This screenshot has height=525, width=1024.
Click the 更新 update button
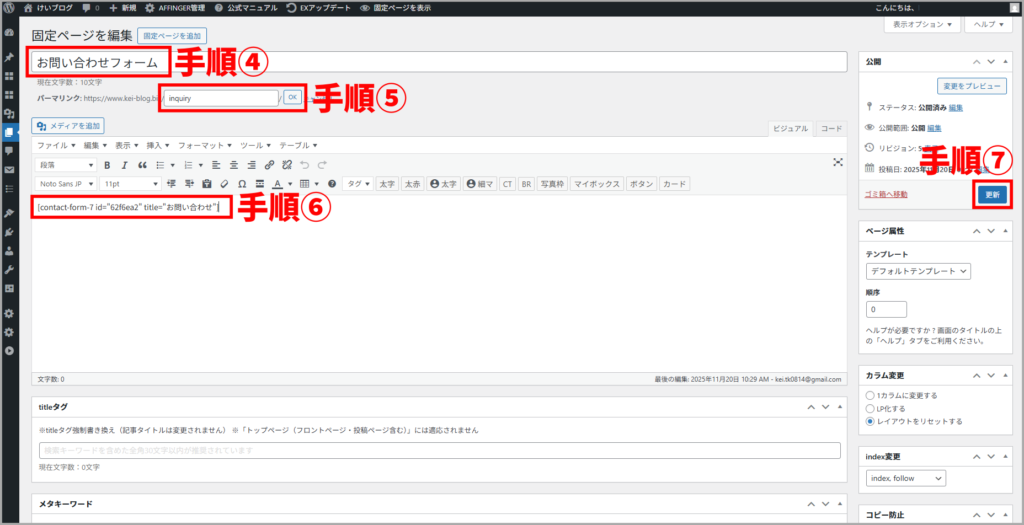[992, 195]
